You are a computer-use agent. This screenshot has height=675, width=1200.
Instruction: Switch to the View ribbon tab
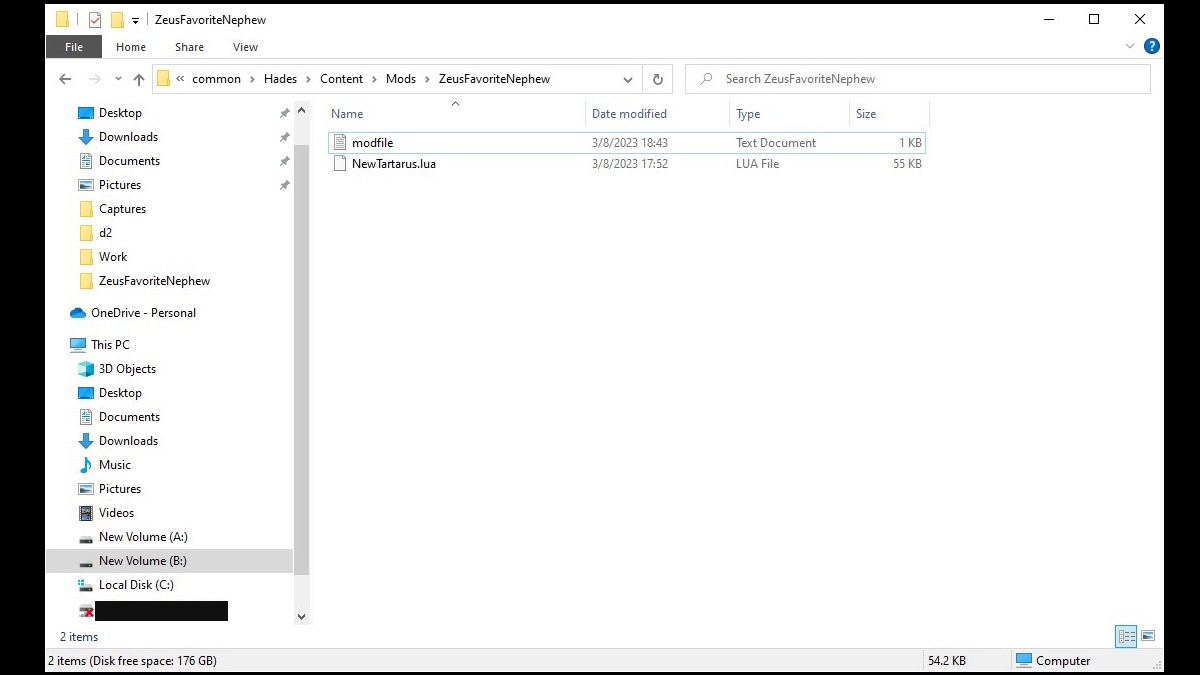tap(245, 46)
